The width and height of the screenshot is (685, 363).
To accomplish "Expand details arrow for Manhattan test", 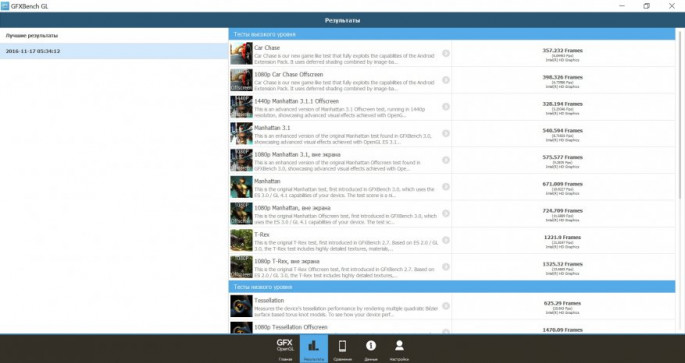I will [x=446, y=187].
